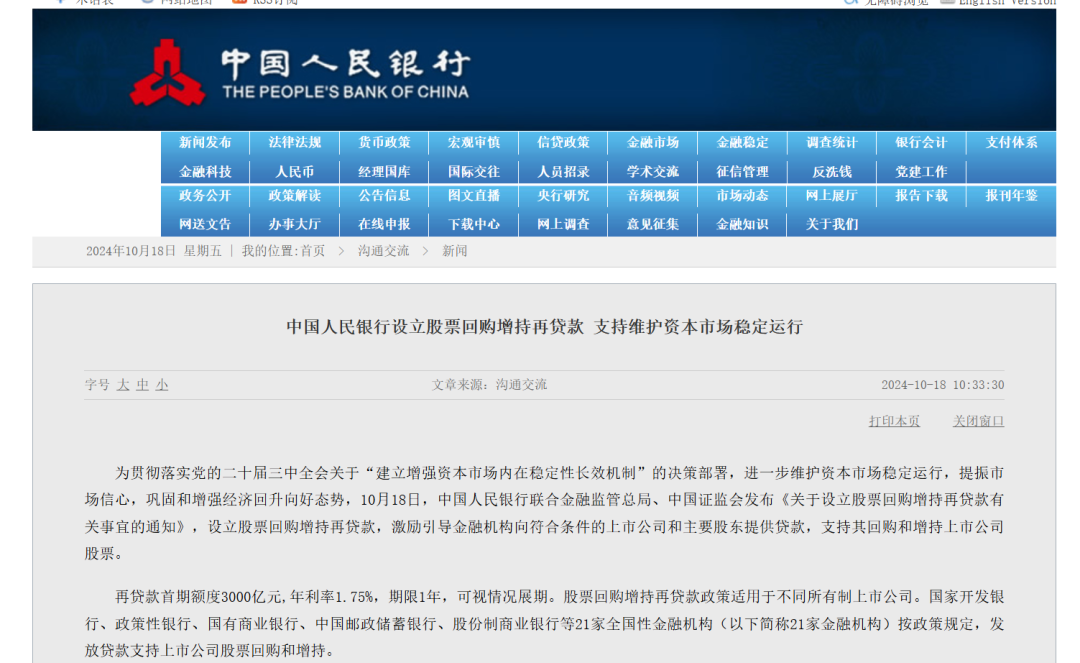Select 征信管理 menu item

pyautogui.click(x=742, y=171)
